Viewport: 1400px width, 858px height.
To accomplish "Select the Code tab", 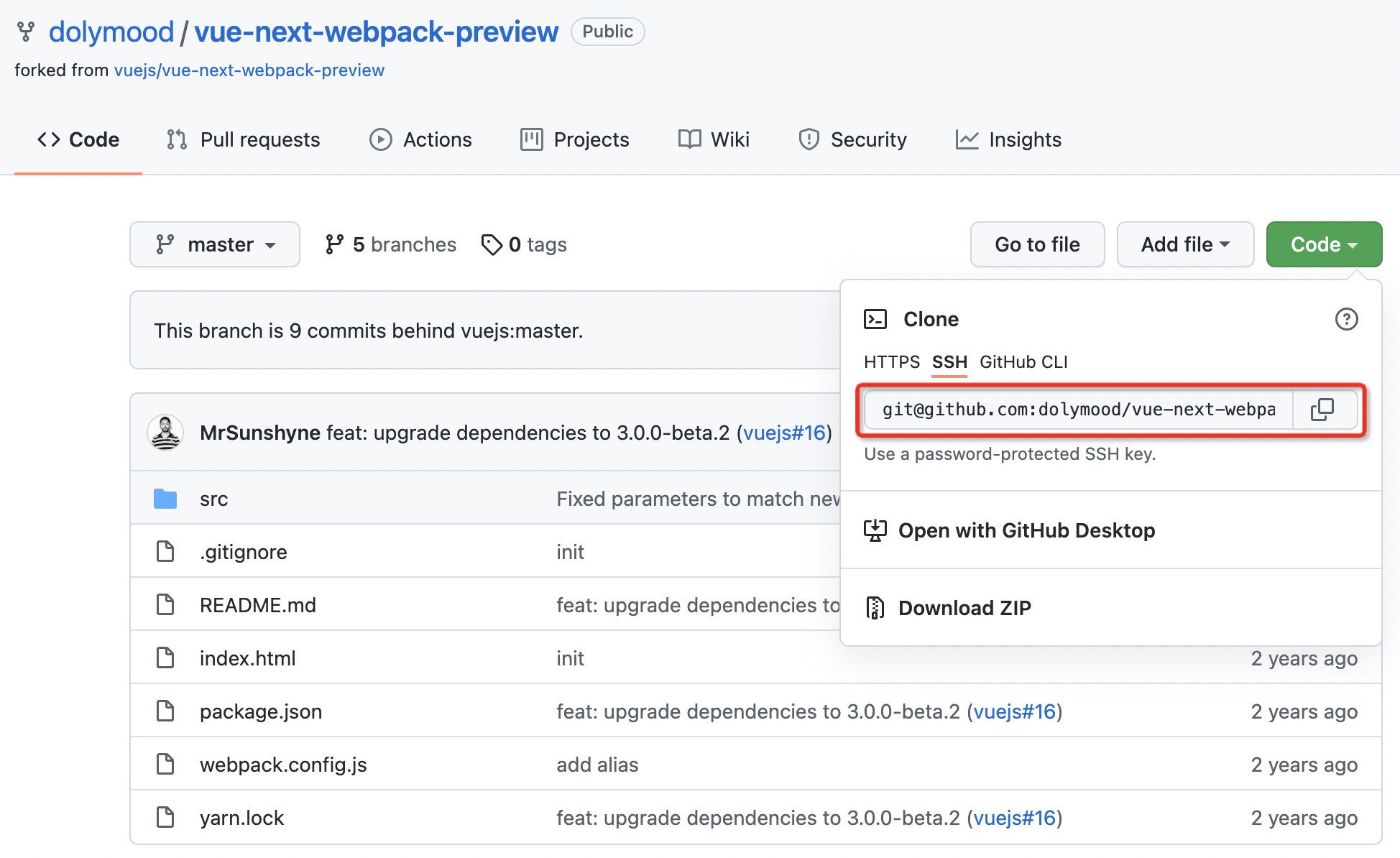I will tap(78, 139).
